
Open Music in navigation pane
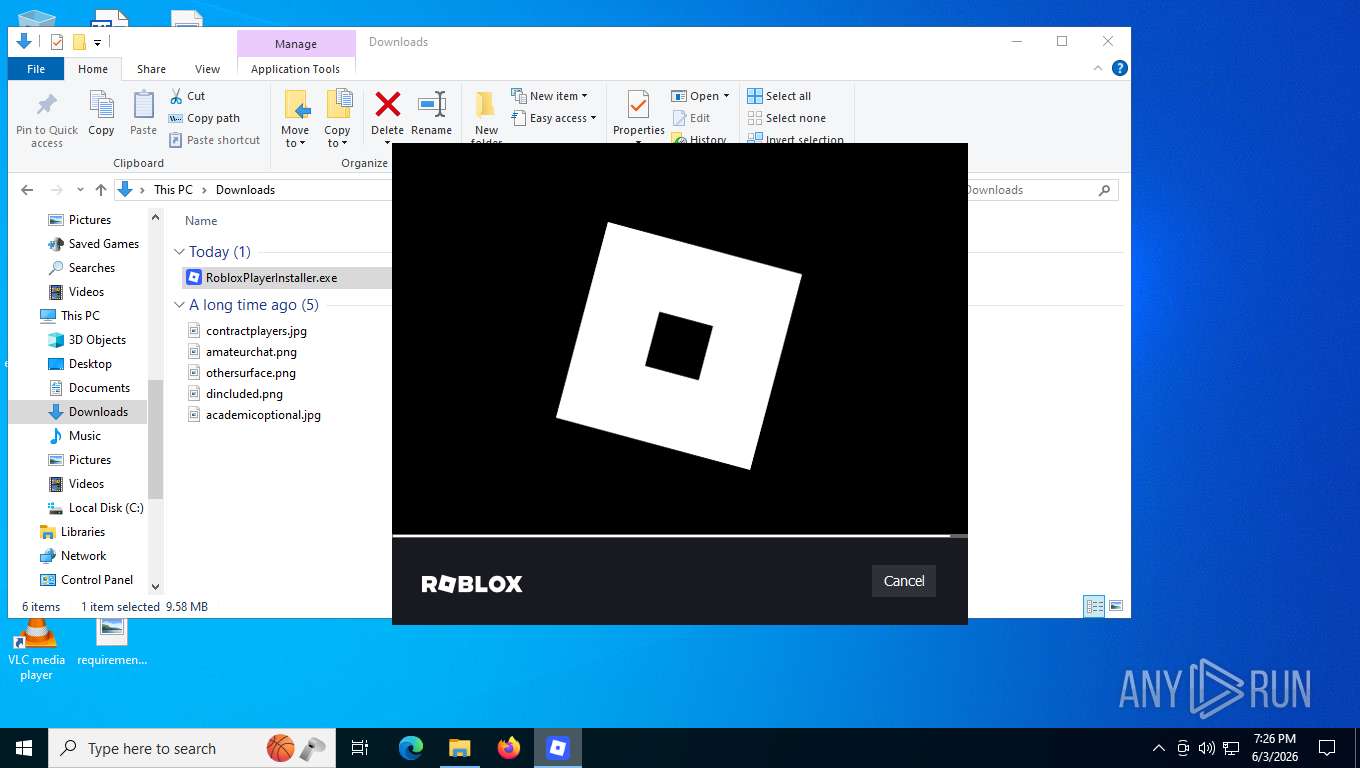click(84, 436)
